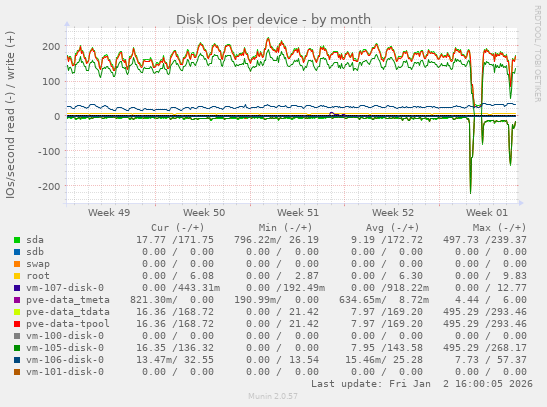Click vm-105-disk-0 Cur value 16.35 /136.32
The image size is (547, 407).
point(175,348)
